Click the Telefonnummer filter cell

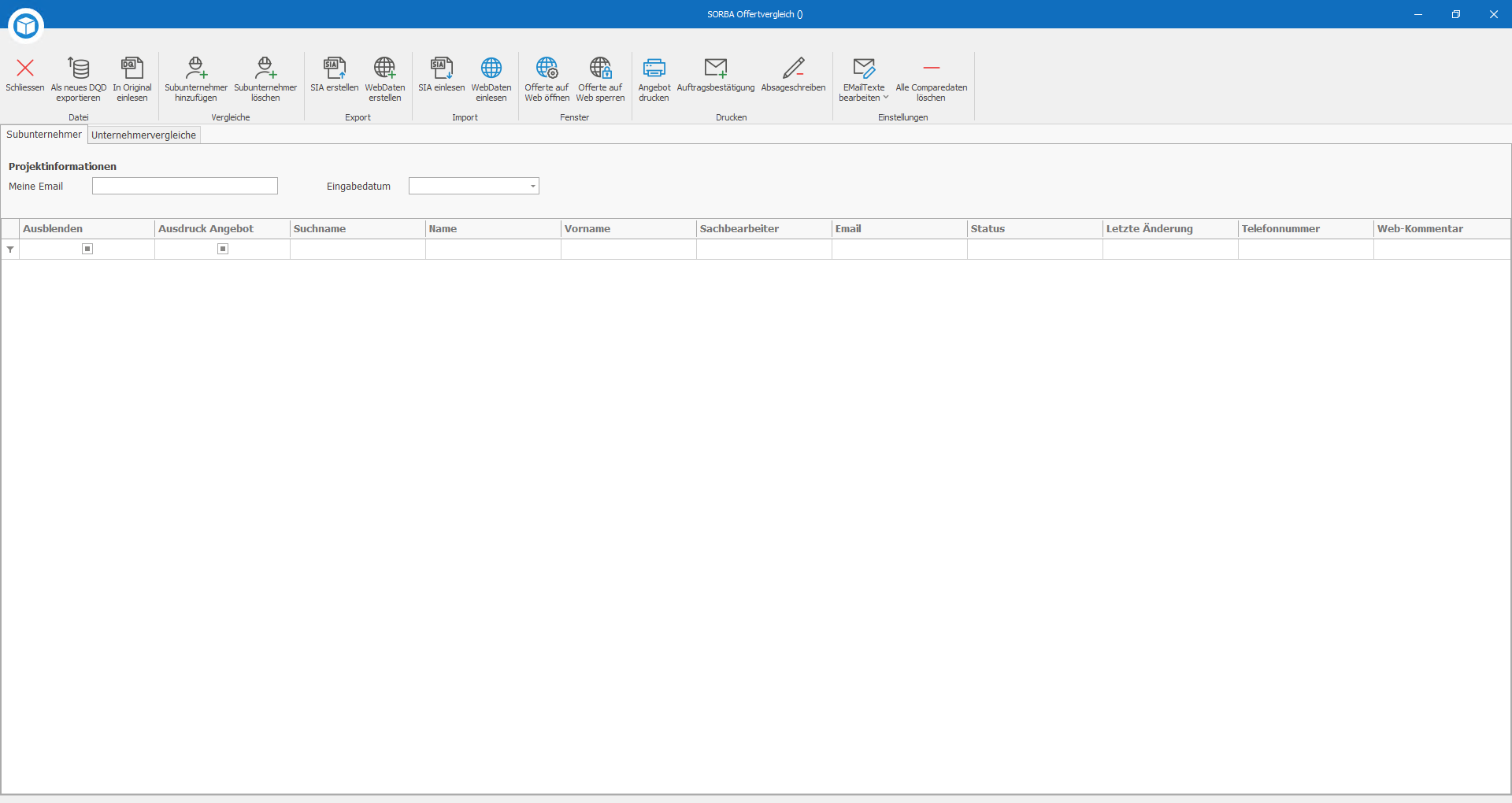[1306, 250]
